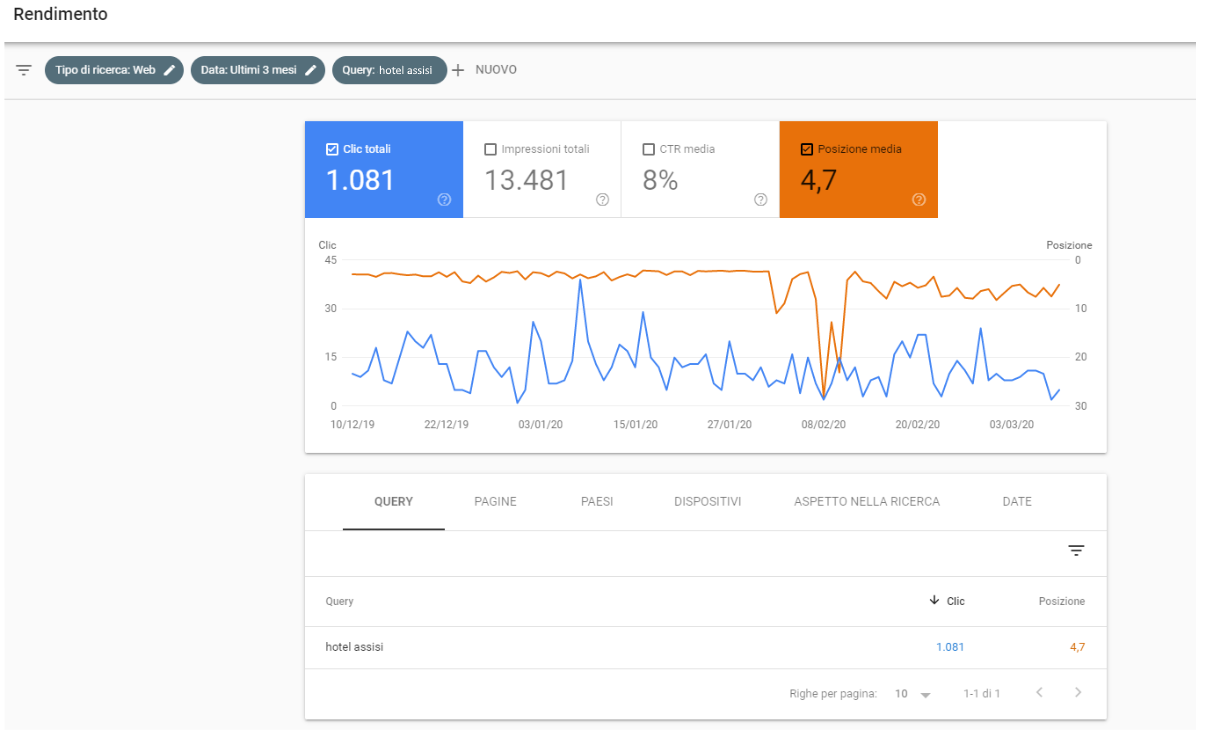Open the table filter rows icon
This screenshot has height=737, width=1206.
coord(1076,551)
